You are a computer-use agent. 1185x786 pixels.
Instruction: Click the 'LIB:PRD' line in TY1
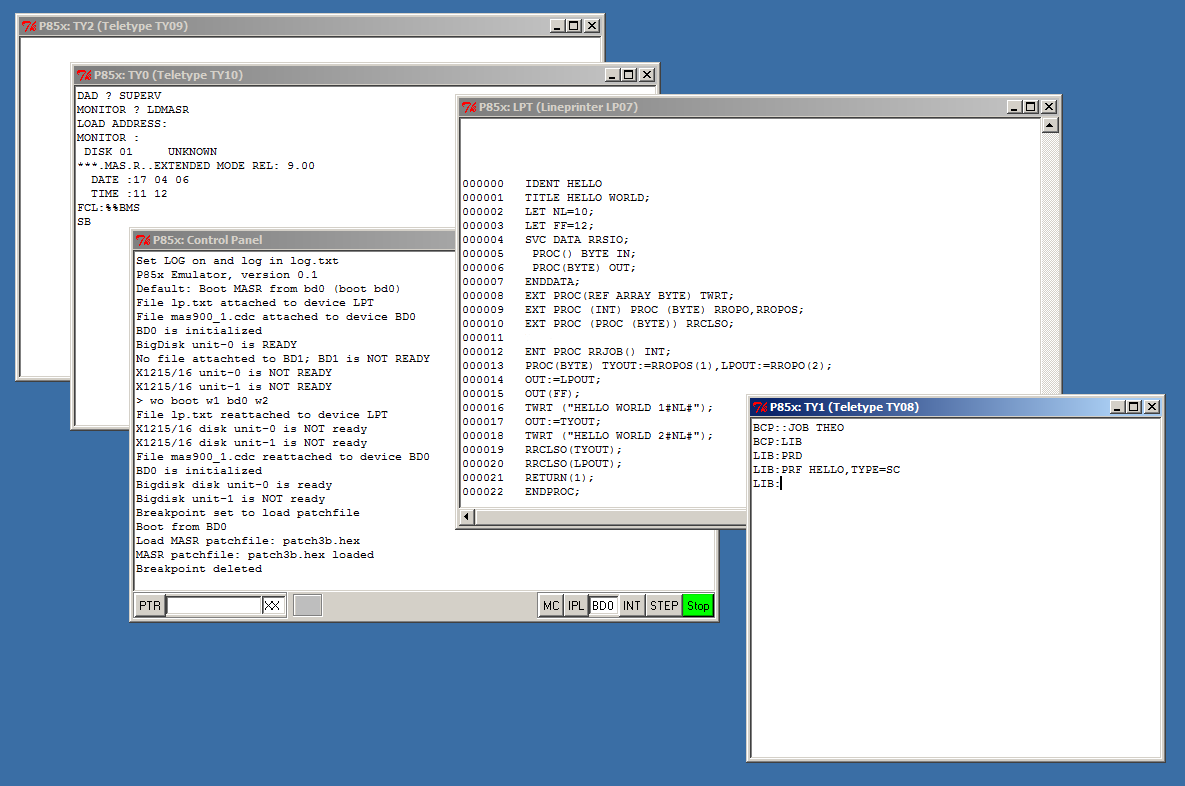click(778, 456)
